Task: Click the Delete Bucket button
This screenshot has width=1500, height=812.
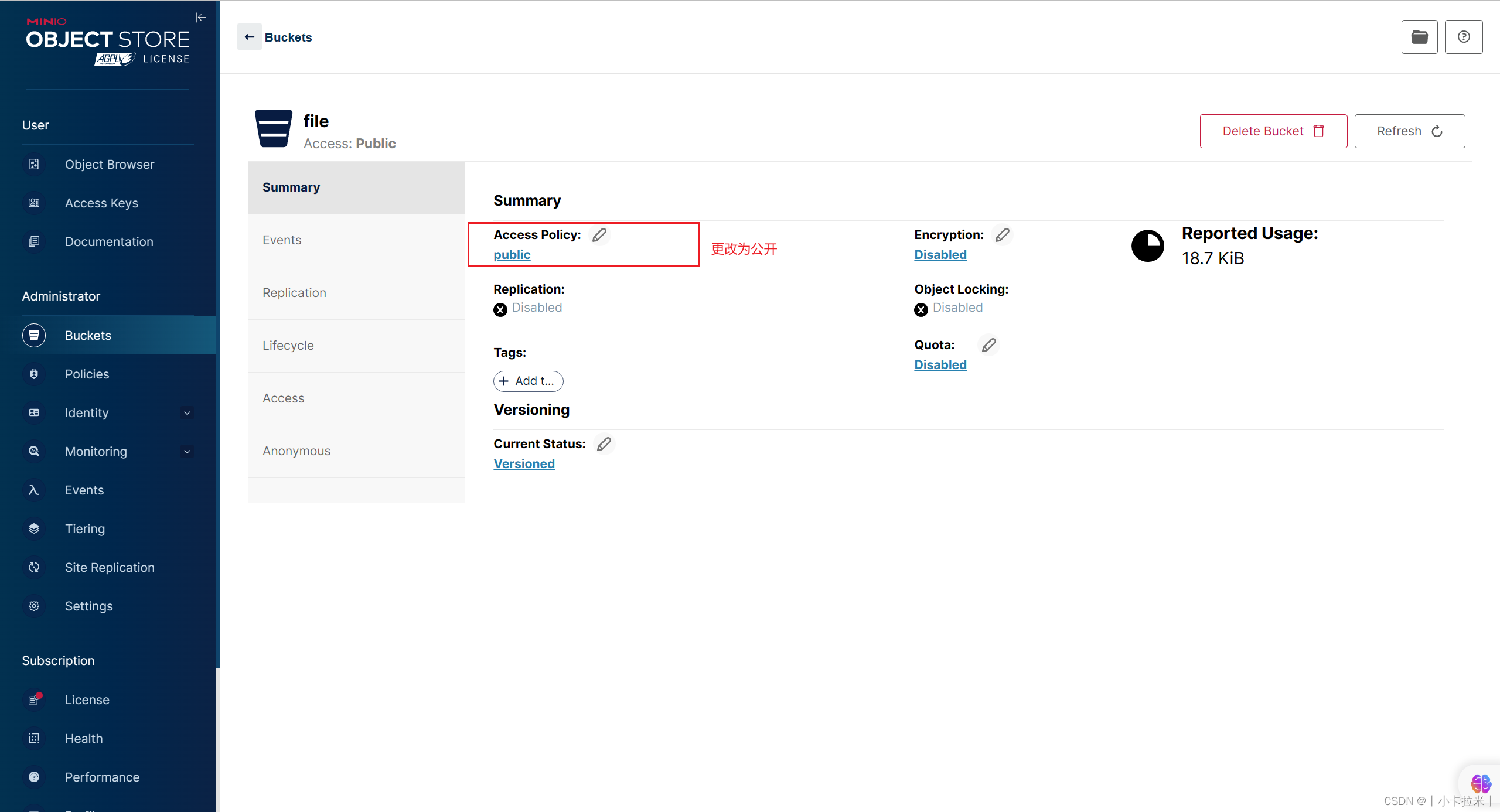Action: point(1273,131)
